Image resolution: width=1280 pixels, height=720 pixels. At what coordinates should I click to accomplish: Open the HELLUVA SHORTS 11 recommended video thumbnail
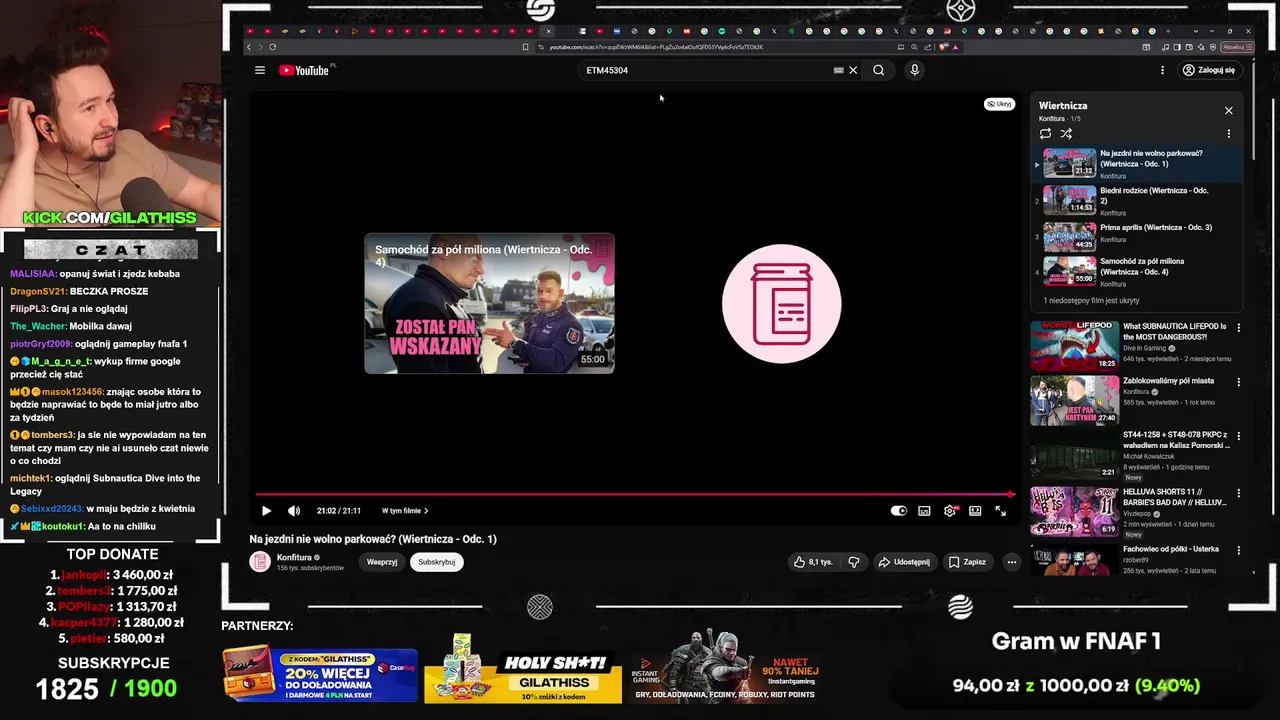click(1075, 512)
